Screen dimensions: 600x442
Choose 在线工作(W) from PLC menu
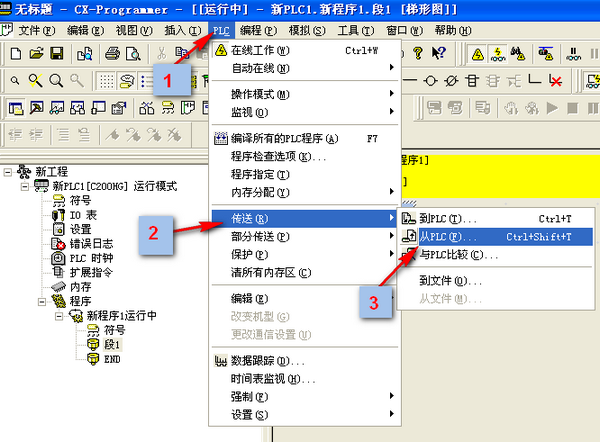click(305, 51)
